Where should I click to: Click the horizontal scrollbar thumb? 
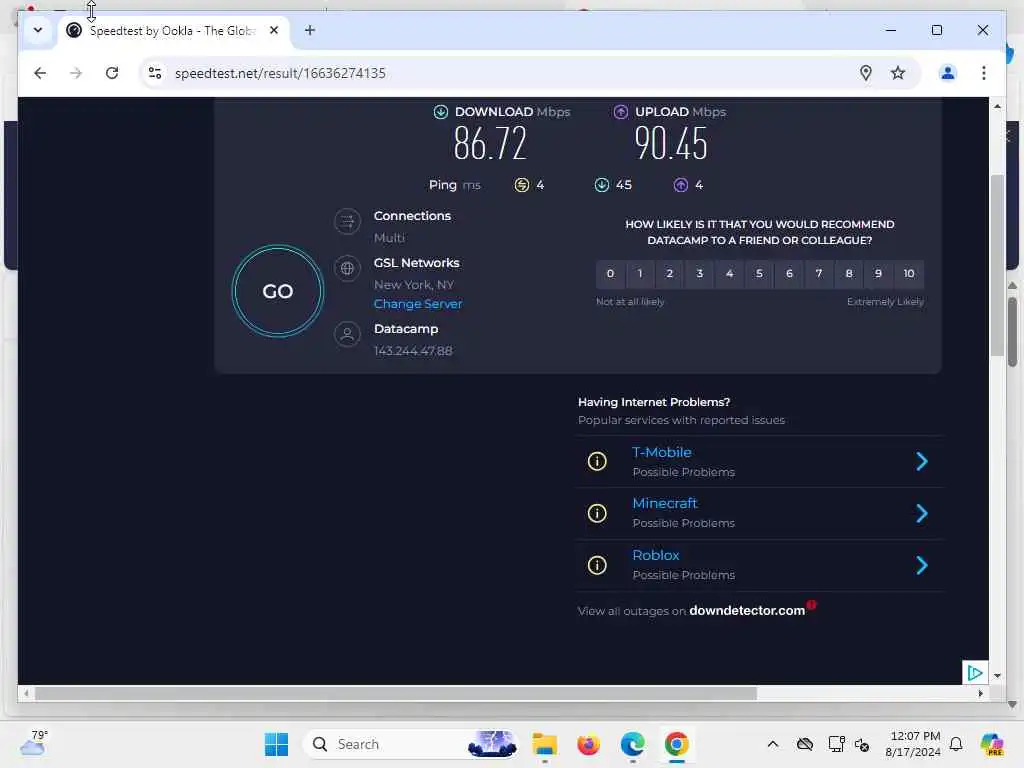(396, 694)
